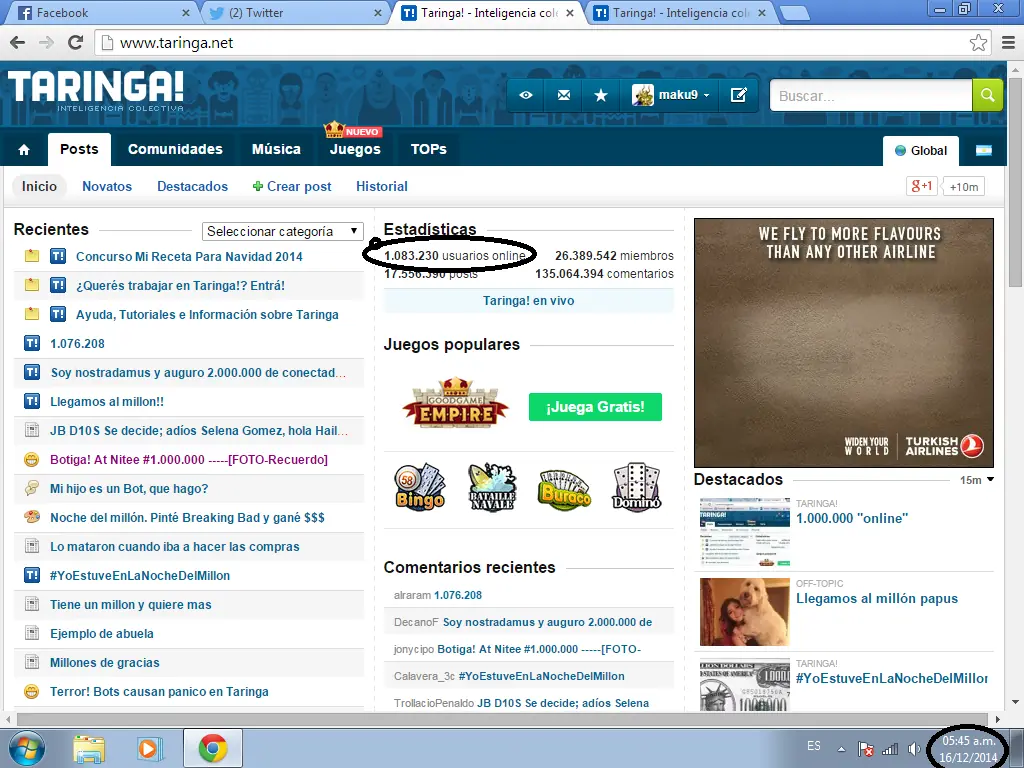The height and width of the screenshot is (768, 1024).
Task: Bookmark page with star in address bar
Action: 978,43
